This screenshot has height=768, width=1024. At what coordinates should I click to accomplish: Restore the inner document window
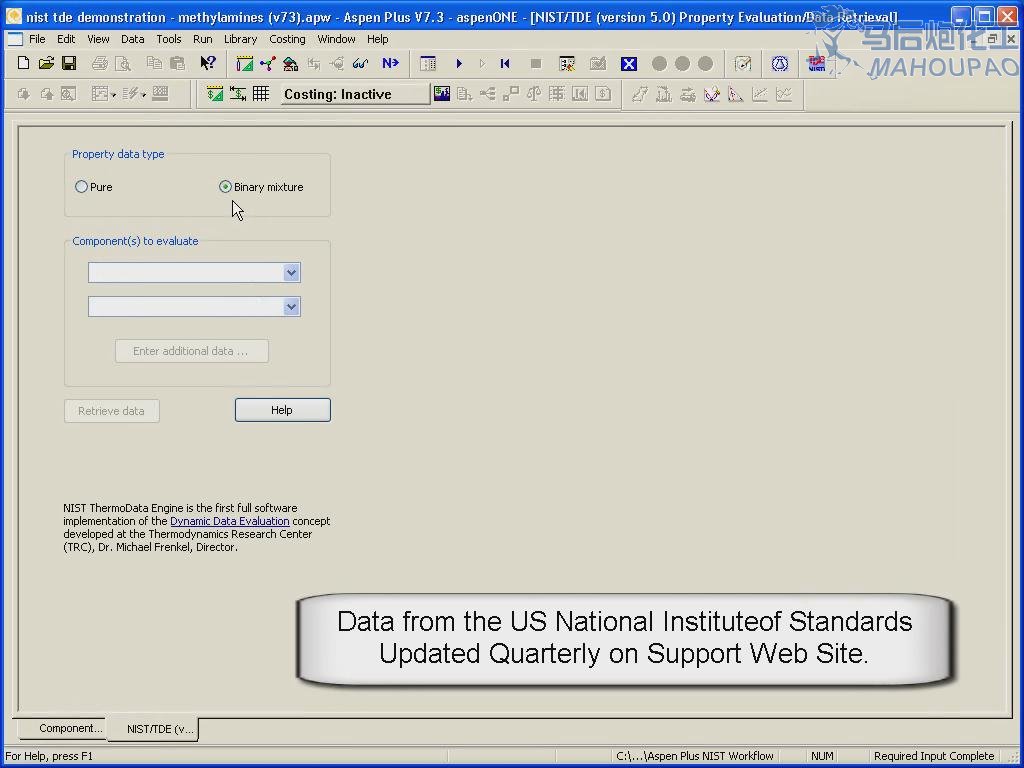(991, 39)
